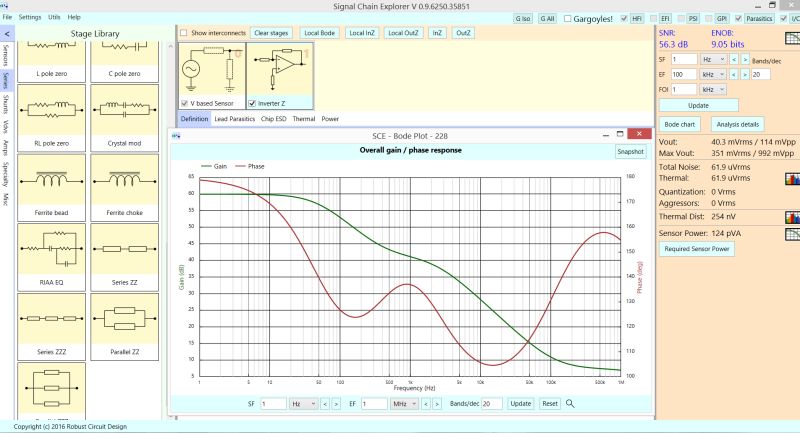Viewport: 800px width, 433px height.
Task: Click the FOI value input field
Action: click(684, 89)
